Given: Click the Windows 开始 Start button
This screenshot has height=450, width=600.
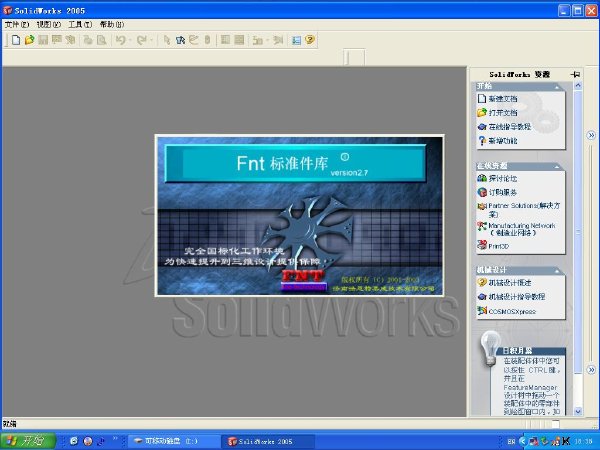Looking at the screenshot, I should (x=28, y=441).
